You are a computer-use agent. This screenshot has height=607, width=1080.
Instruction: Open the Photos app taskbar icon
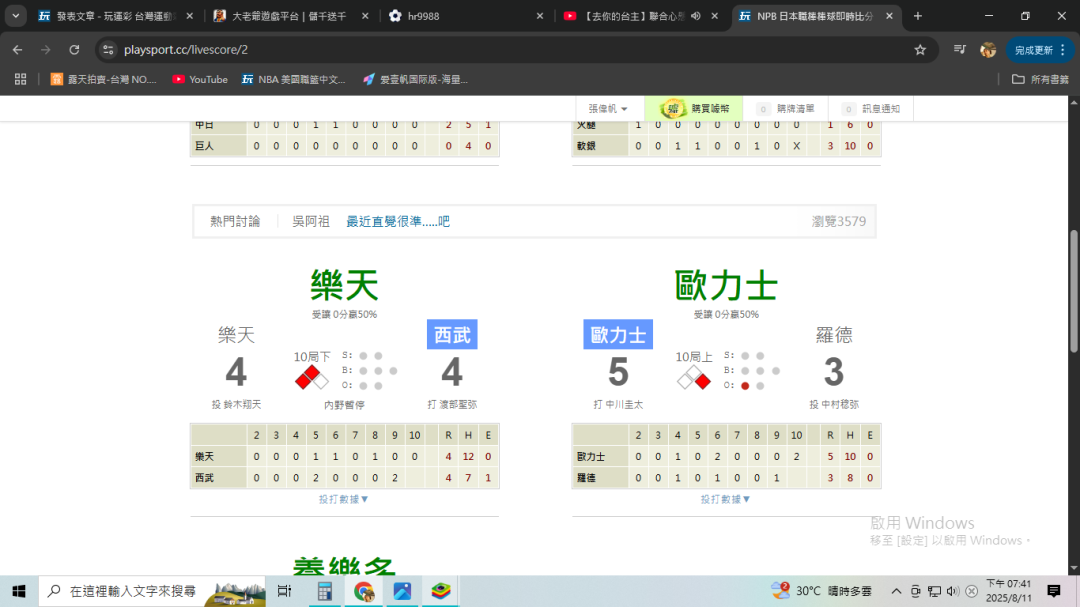click(x=402, y=591)
